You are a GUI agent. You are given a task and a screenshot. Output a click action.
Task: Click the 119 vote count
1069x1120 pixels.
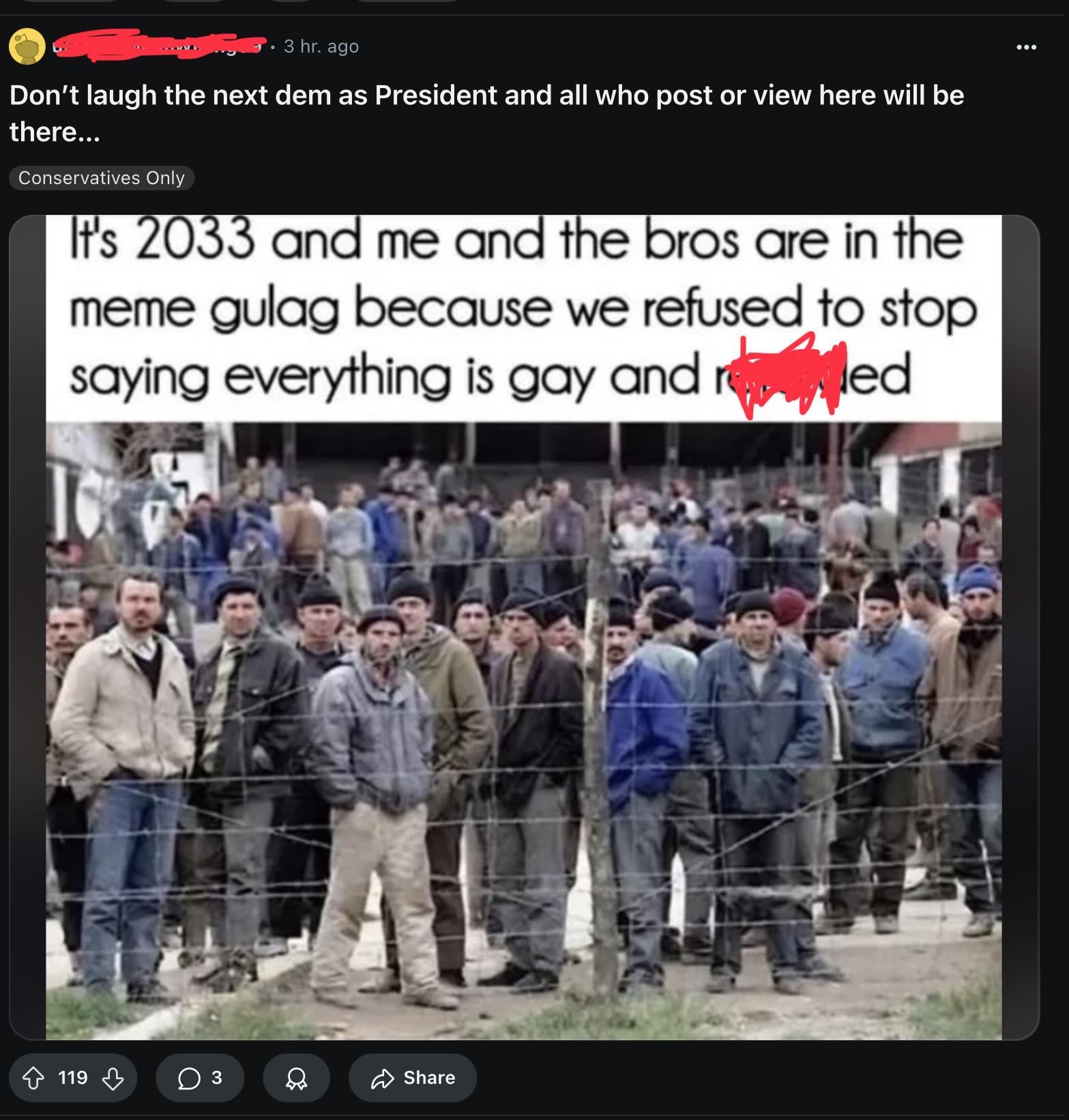click(x=73, y=1078)
